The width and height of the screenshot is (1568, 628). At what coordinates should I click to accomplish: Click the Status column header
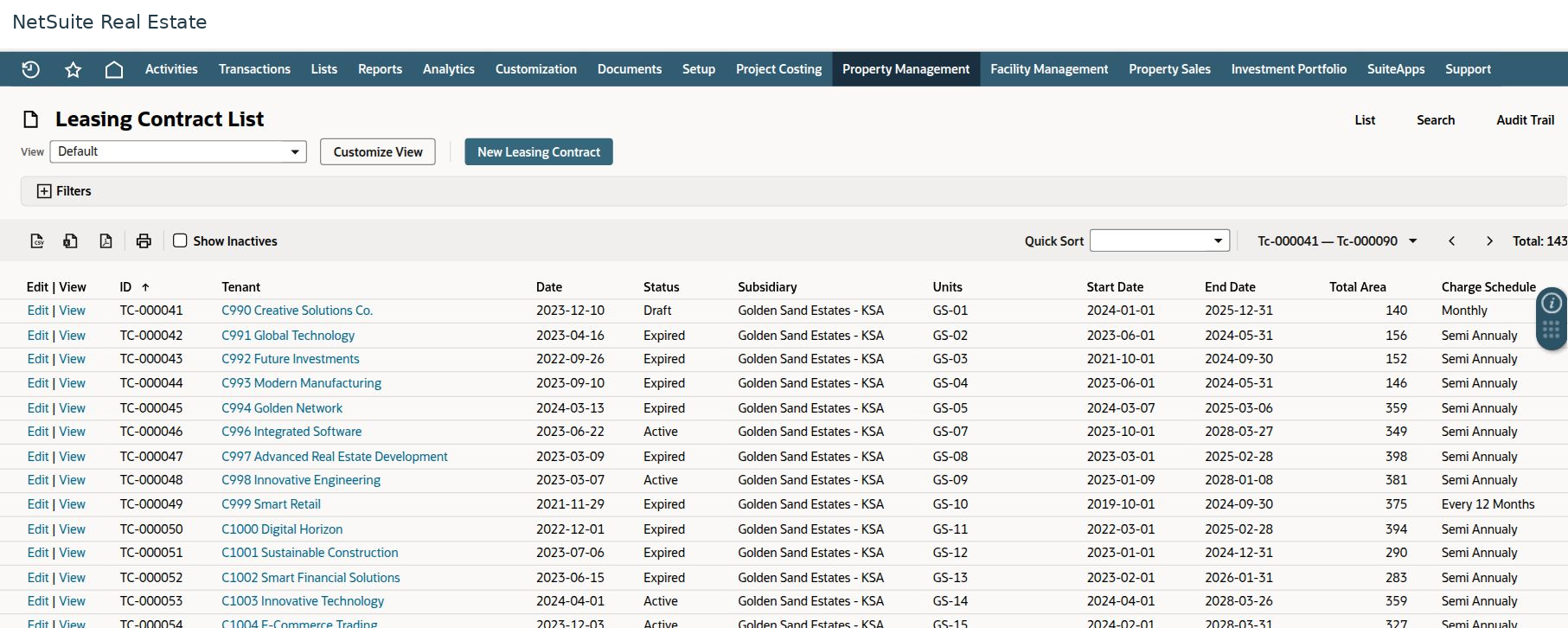[662, 287]
